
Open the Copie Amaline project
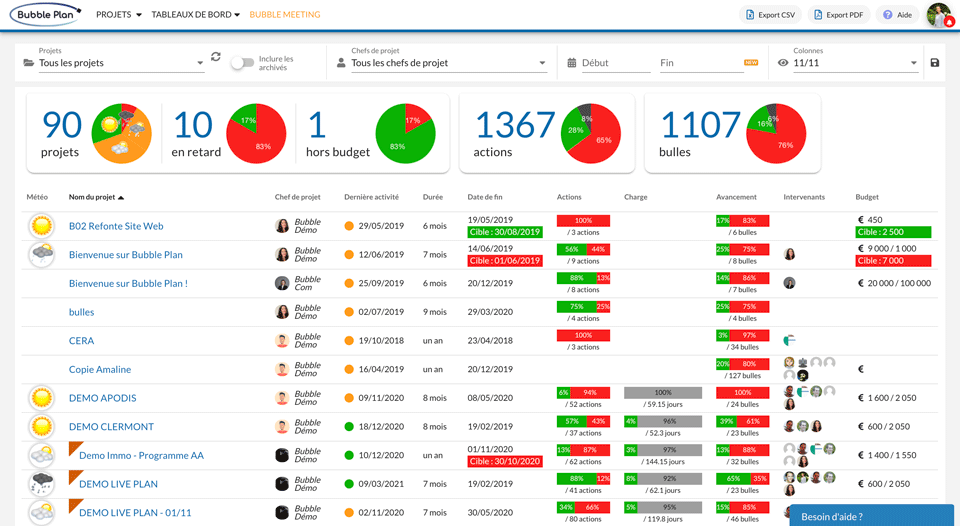point(100,370)
